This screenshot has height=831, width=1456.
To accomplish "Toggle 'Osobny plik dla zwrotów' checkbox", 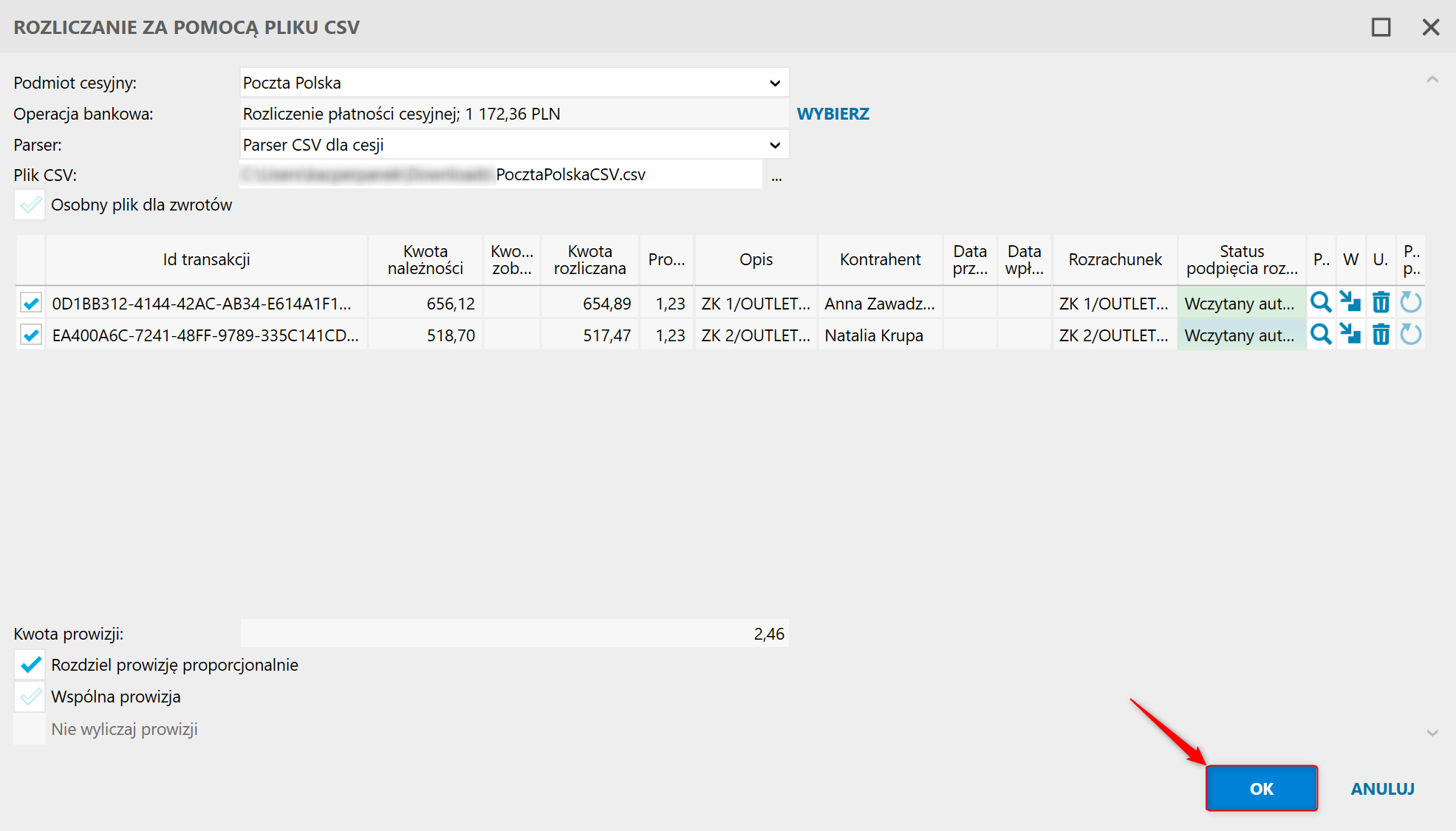I will 31,205.
